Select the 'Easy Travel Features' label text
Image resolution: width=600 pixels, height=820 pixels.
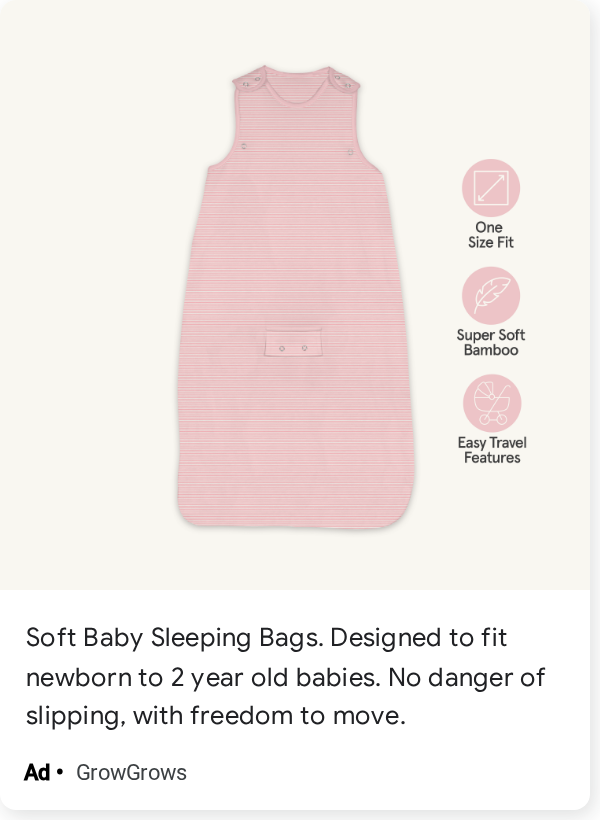[492, 450]
